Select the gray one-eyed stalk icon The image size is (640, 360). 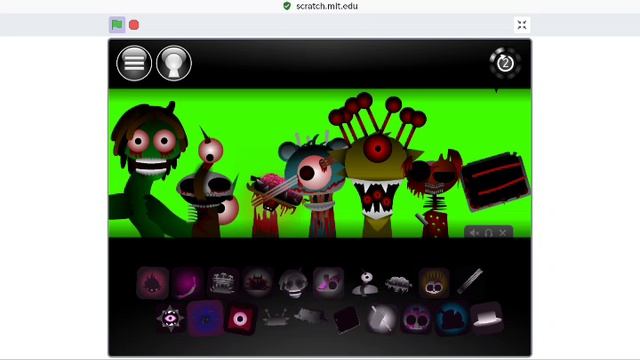coord(365,283)
